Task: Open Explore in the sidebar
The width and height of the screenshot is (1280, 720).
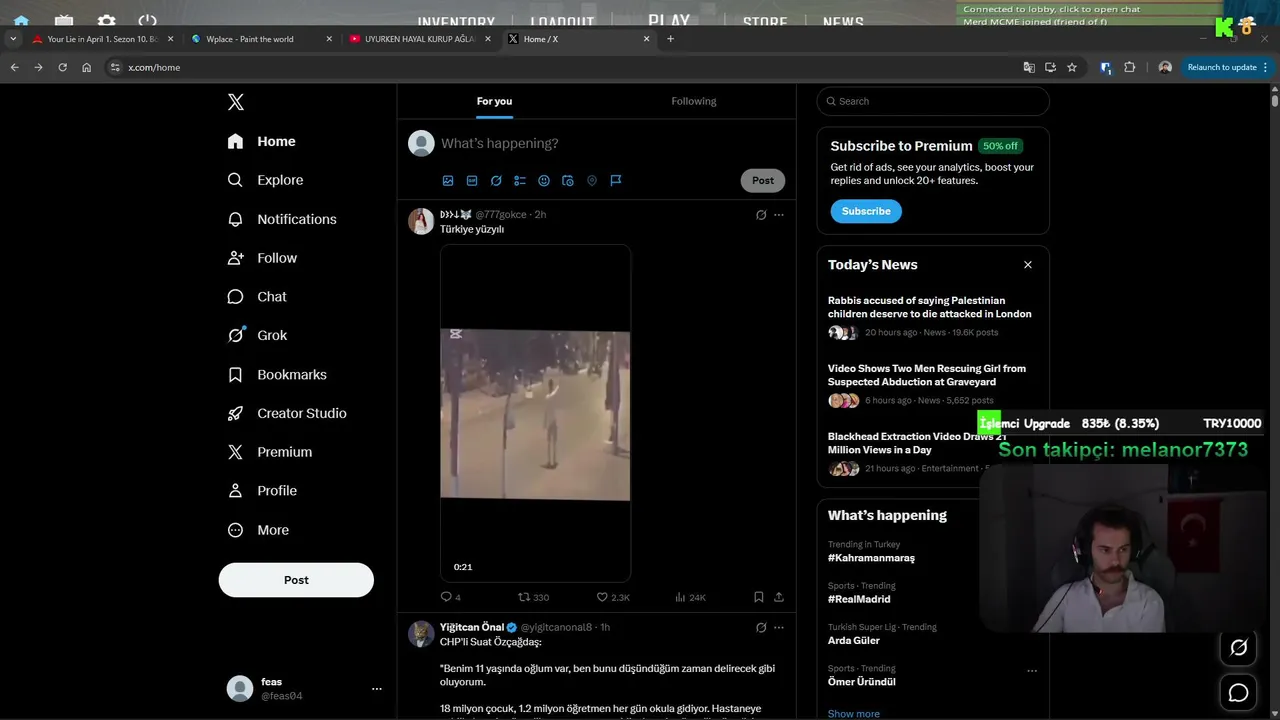Action: [265, 180]
